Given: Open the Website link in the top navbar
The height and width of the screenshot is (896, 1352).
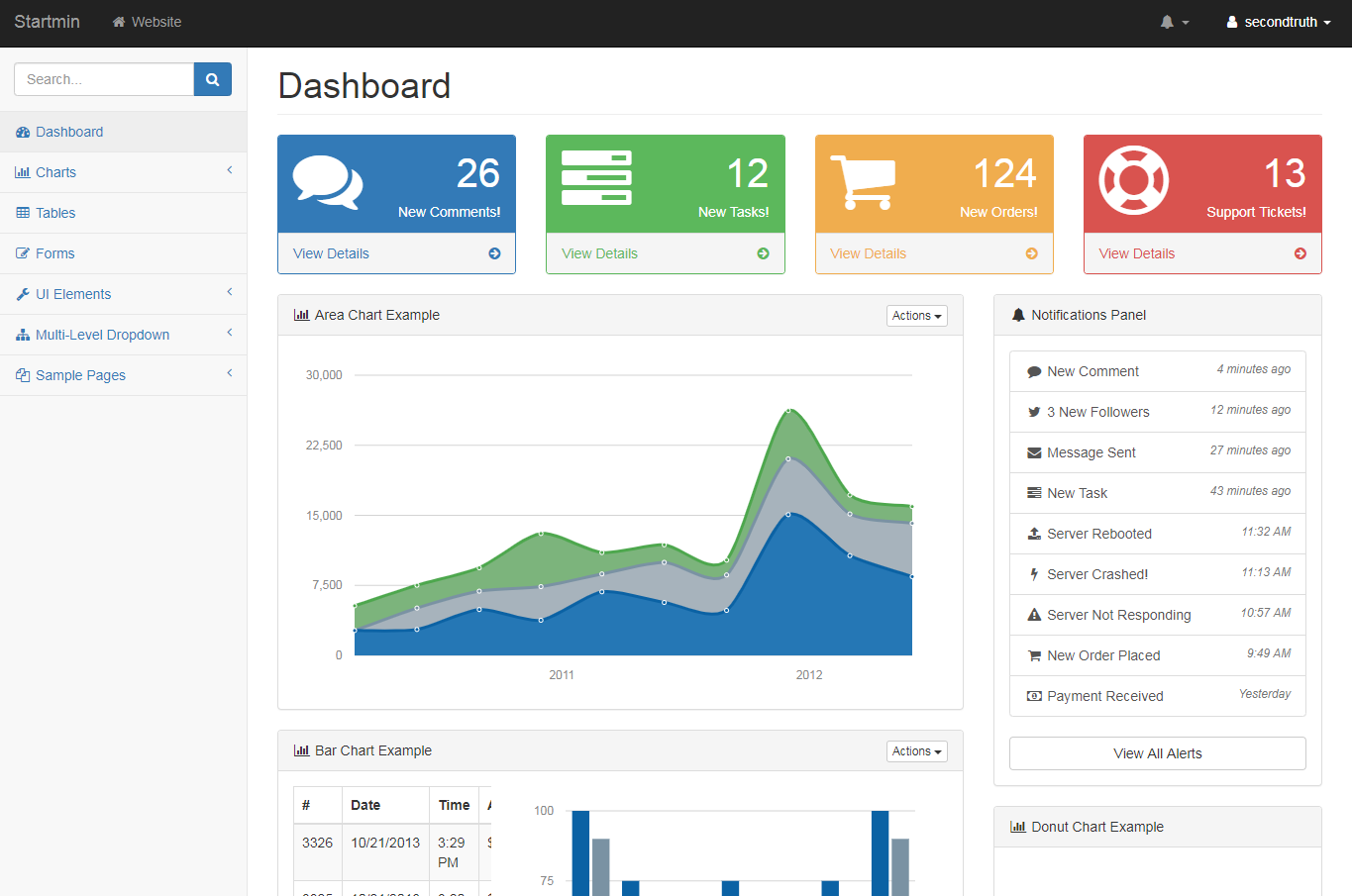Looking at the screenshot, I should (x=146, y=22).
